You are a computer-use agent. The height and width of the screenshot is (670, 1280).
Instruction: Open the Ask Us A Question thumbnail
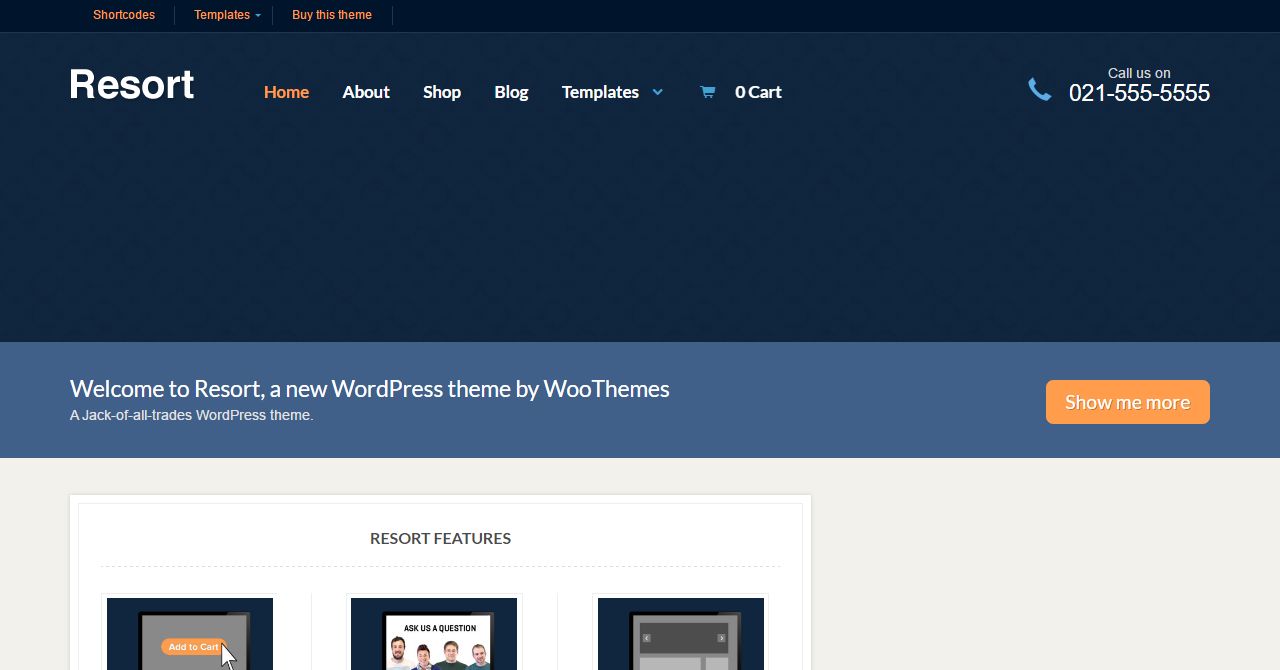434,634
